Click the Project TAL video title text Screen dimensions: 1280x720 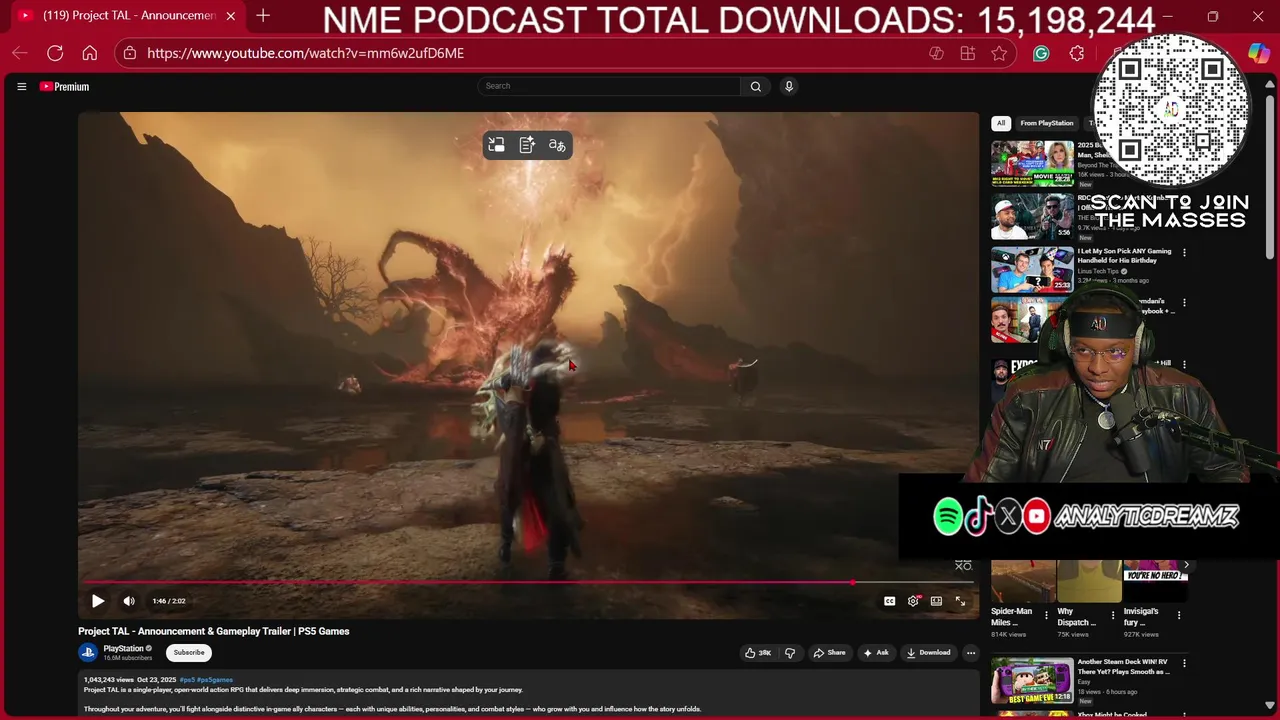click(x=214, y=631)
